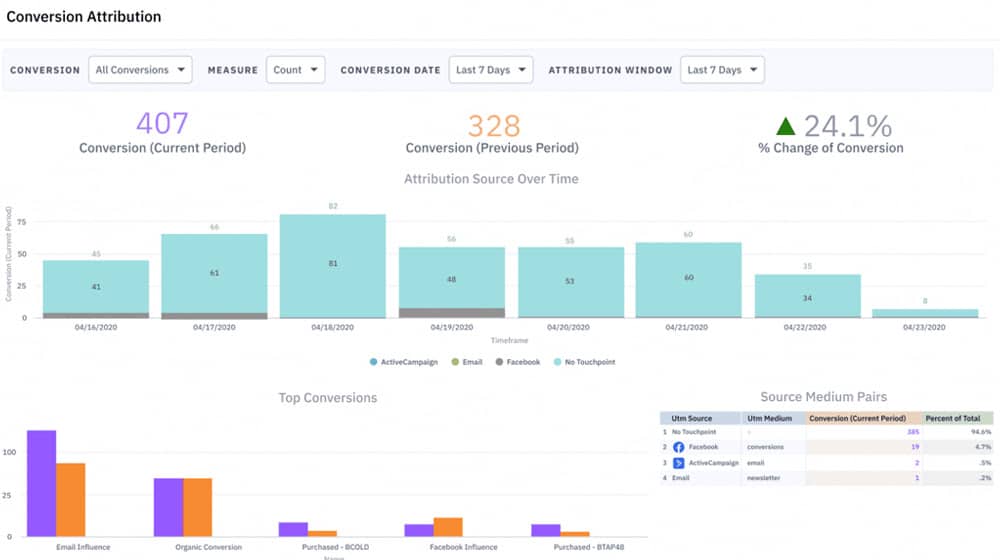1000x560 pixels.
Task: Sort by Utm Medium column header
Action: tap(769, 418)
